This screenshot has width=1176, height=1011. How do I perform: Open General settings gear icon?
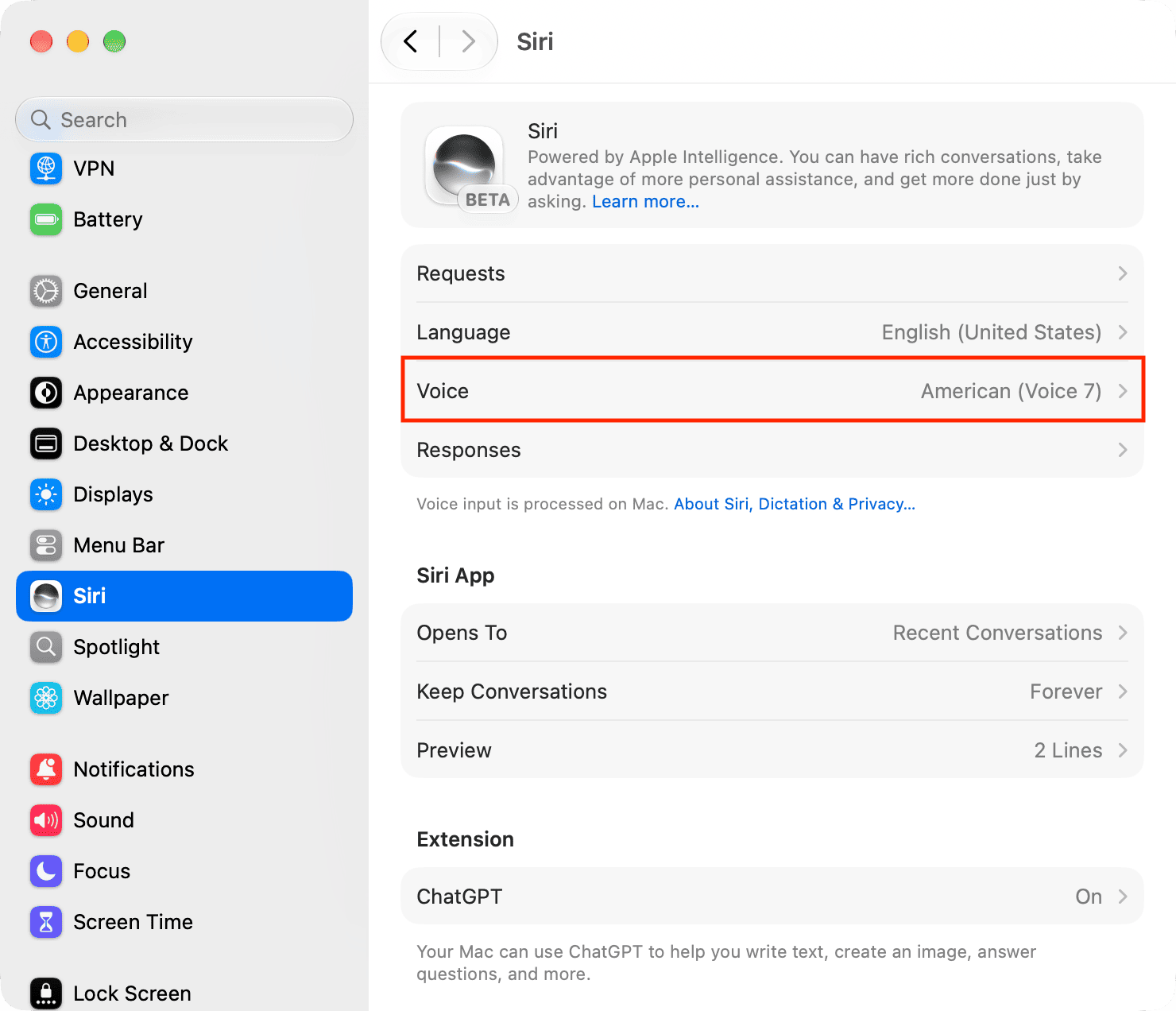pos(46,291)
